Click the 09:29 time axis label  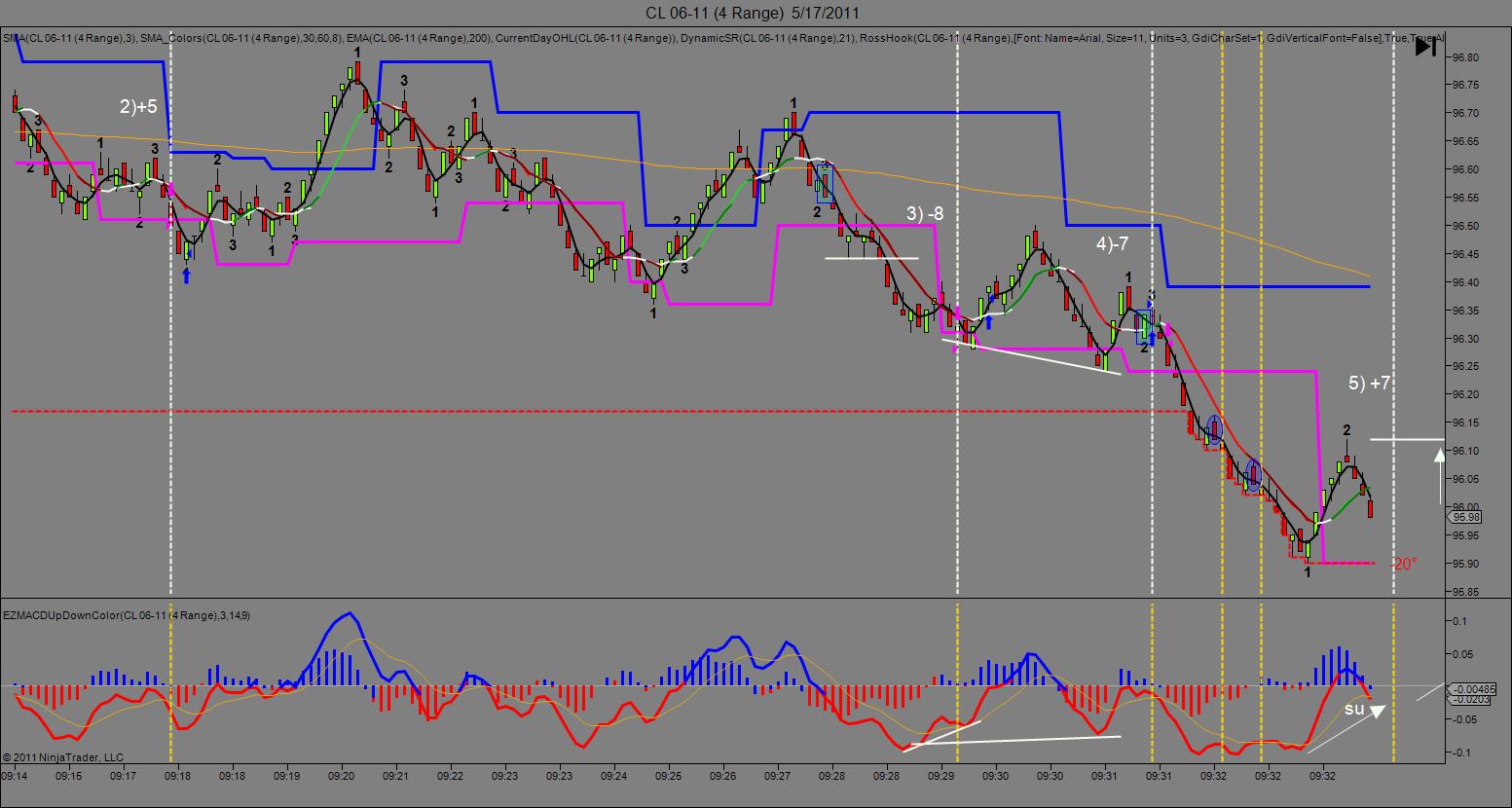pyautogui.click(x=941, y=776)
